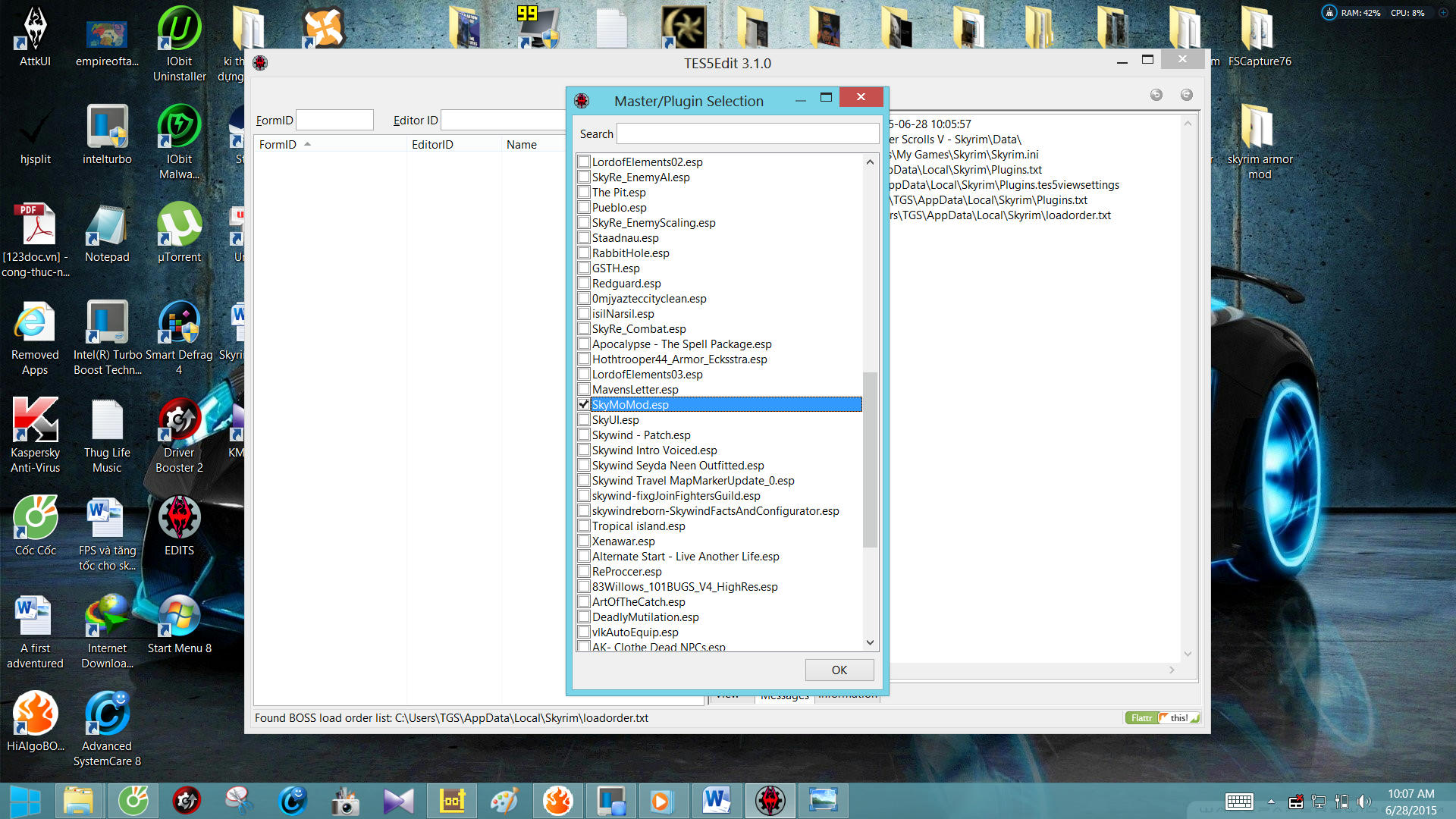Check the DeadlyMutilation.esp checkbox
Screen dimensions: 1456x819
pos(584,617)
